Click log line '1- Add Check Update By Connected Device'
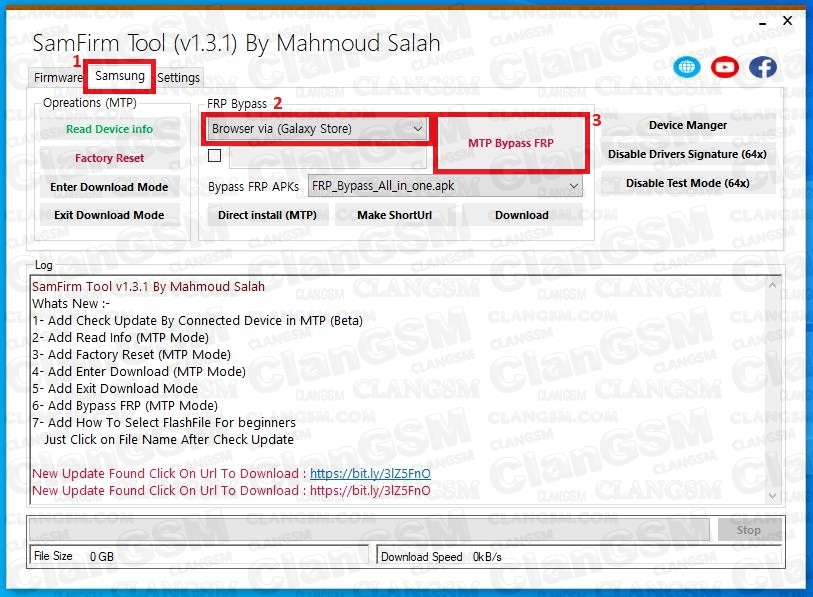Screen dimensions: 813x597 [x=198, y=321]
